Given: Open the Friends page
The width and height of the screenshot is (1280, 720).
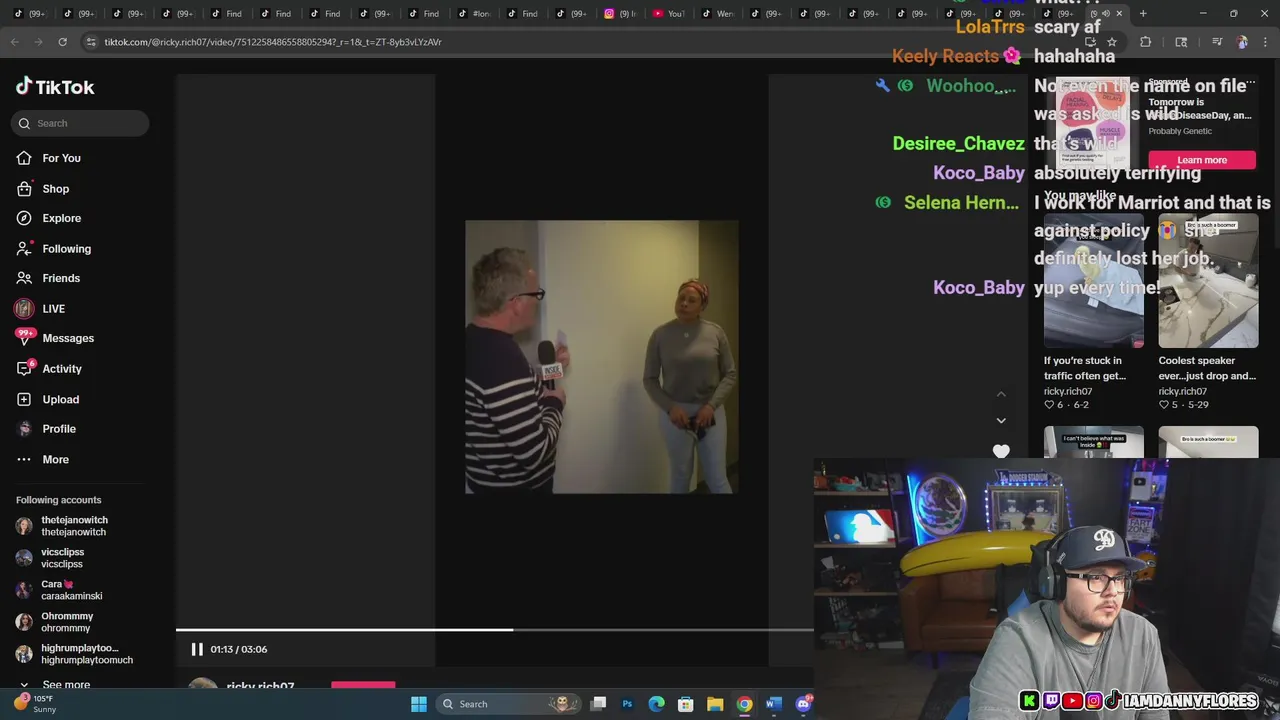Looking at the screenshot, I should (48, 278).
